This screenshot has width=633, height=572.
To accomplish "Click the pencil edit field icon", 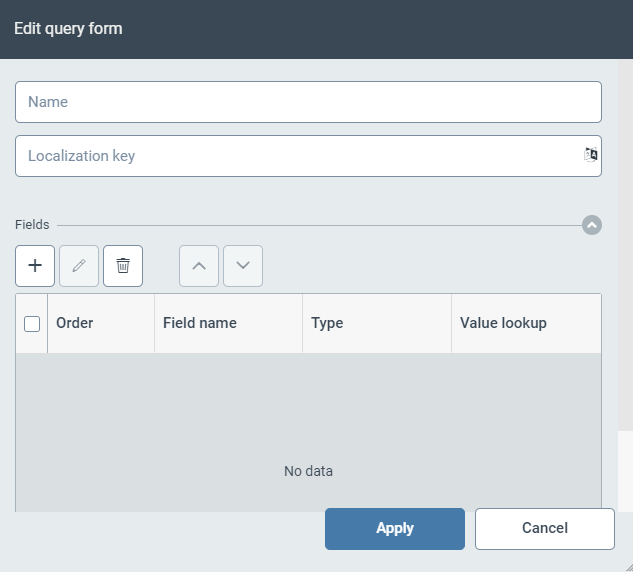I will [79, 266].
